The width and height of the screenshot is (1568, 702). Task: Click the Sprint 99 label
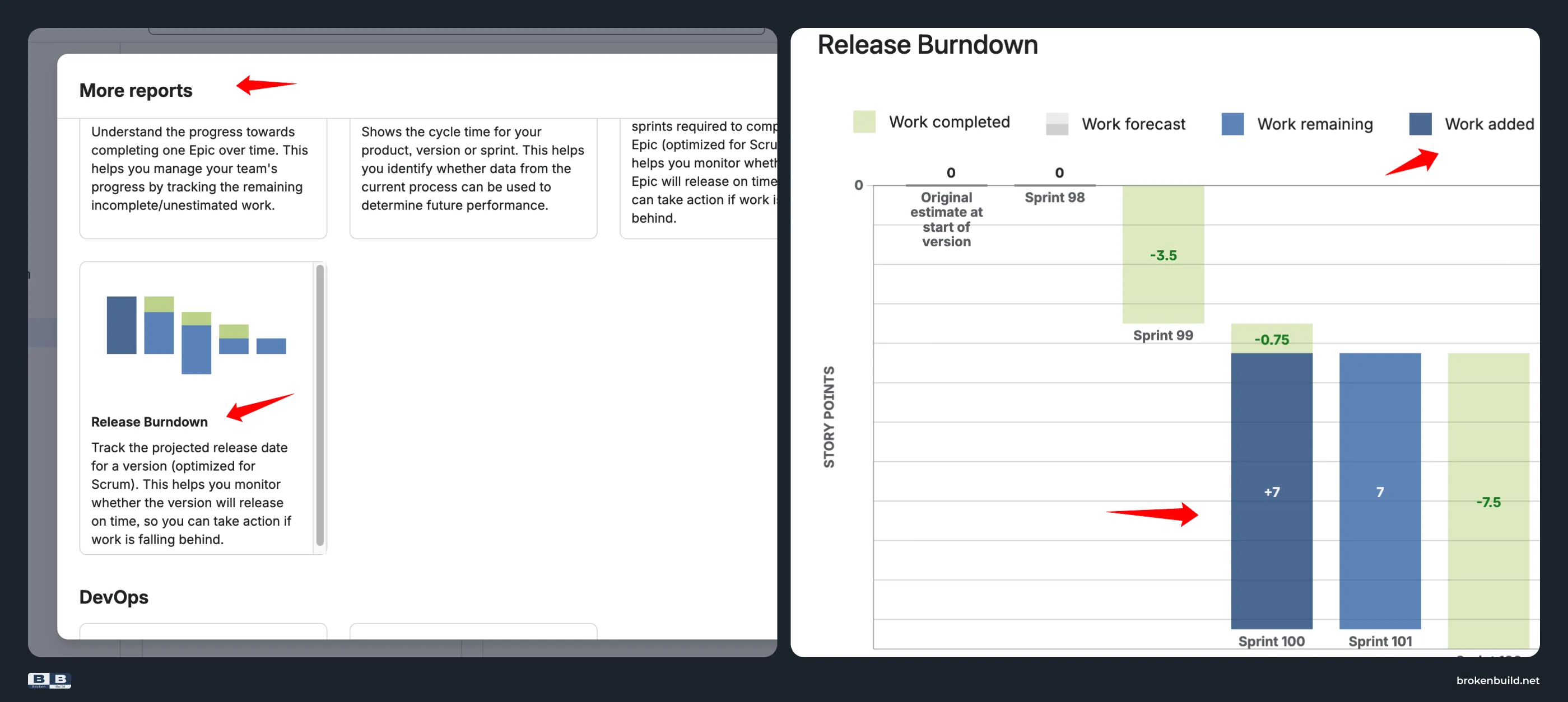pos(1162,335)
